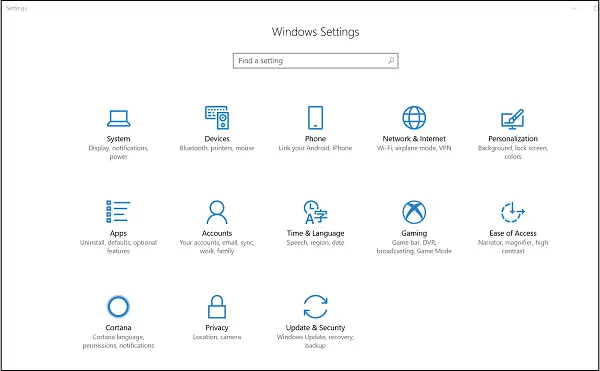
Task: Click the Ease of Access label
Action: (513, 233)
